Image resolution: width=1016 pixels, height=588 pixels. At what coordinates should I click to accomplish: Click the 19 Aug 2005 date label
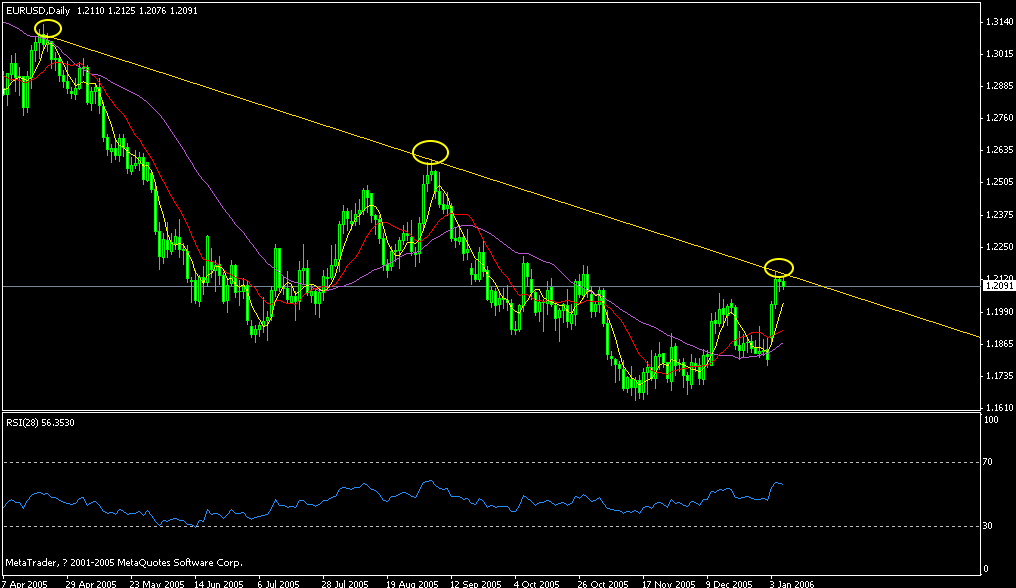click(x=412, y=583)
